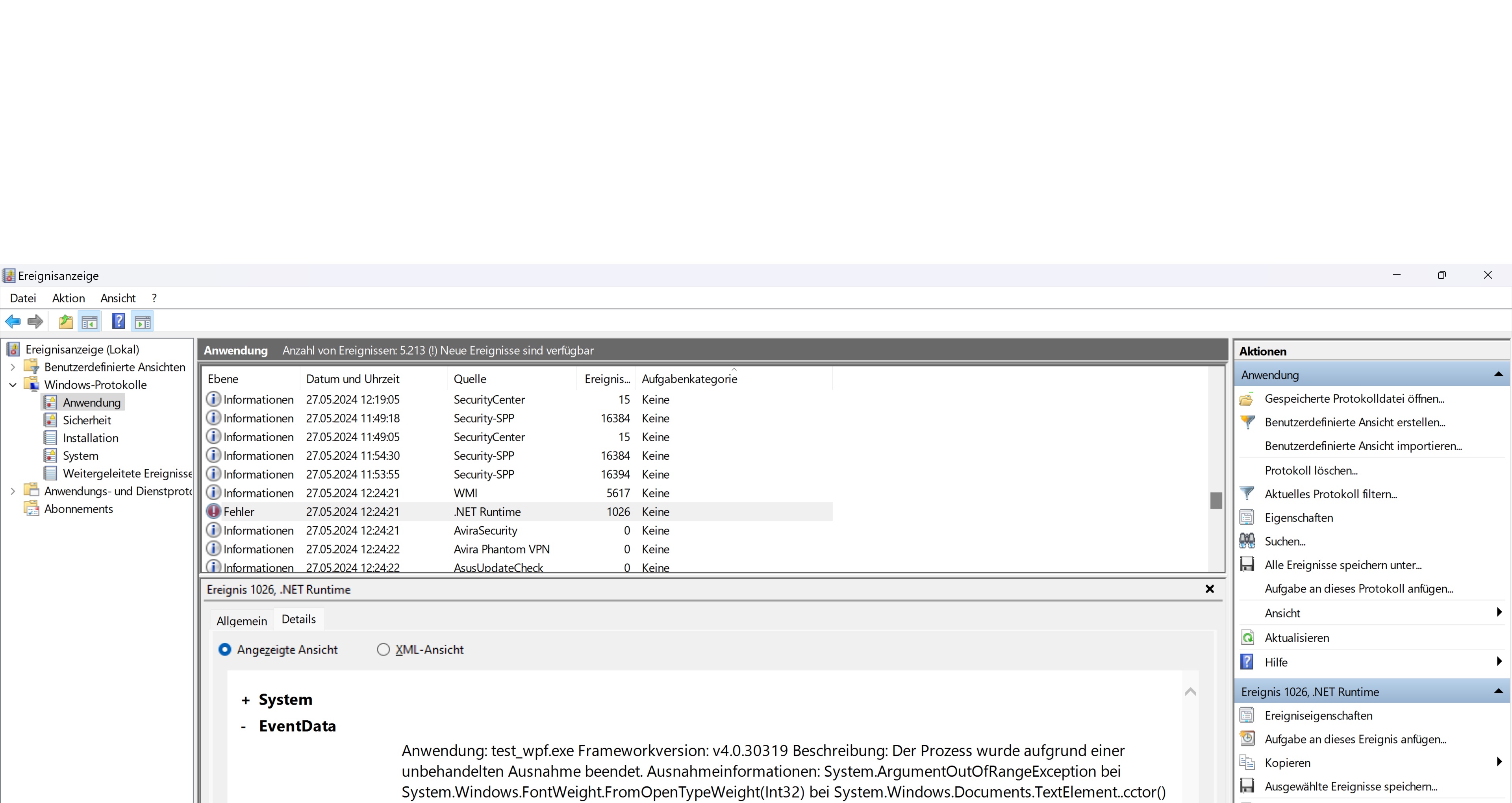Click the up-one-level folder toolbar icon
Viewport: 1512px width, 803px height.
tap(66, 321)
